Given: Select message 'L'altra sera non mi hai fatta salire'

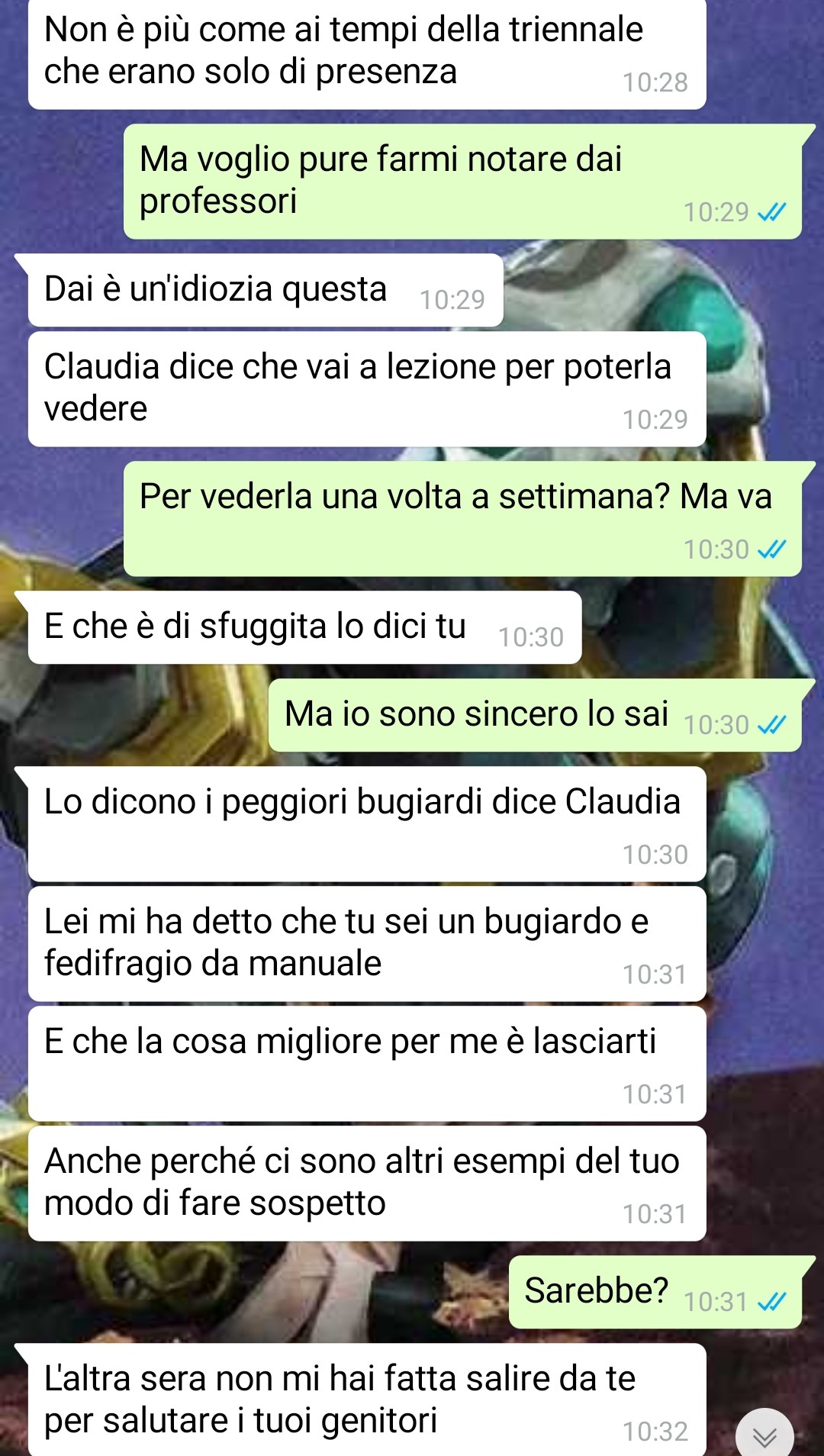Looking at the screenshot, I should point(367,1400).
